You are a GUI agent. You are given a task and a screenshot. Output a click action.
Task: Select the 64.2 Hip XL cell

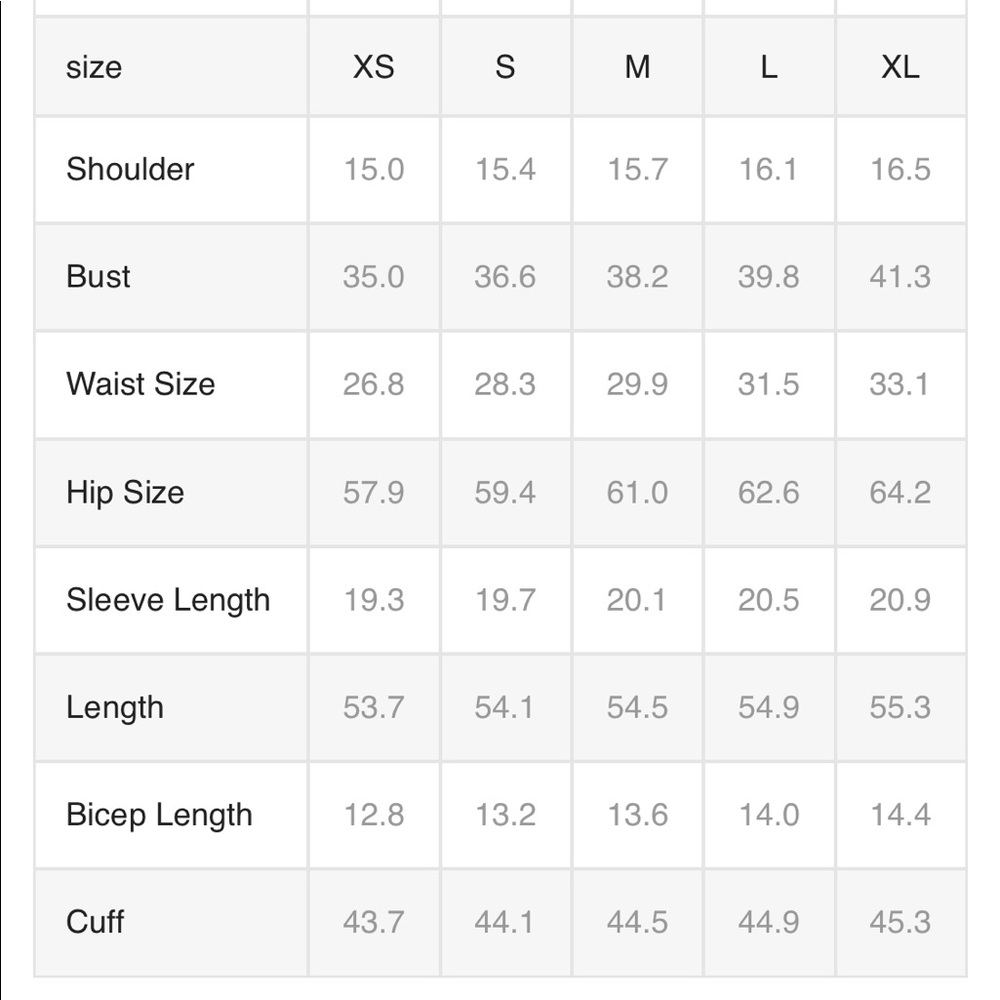tap(900, 493)
